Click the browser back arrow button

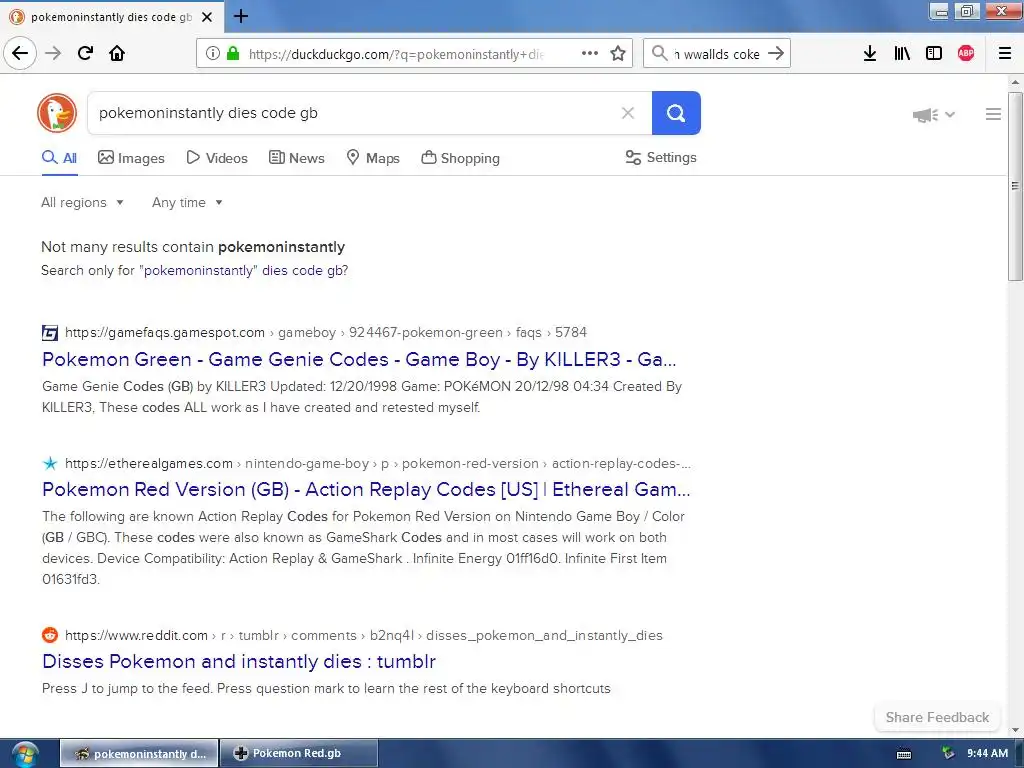(x=20, y=53)
